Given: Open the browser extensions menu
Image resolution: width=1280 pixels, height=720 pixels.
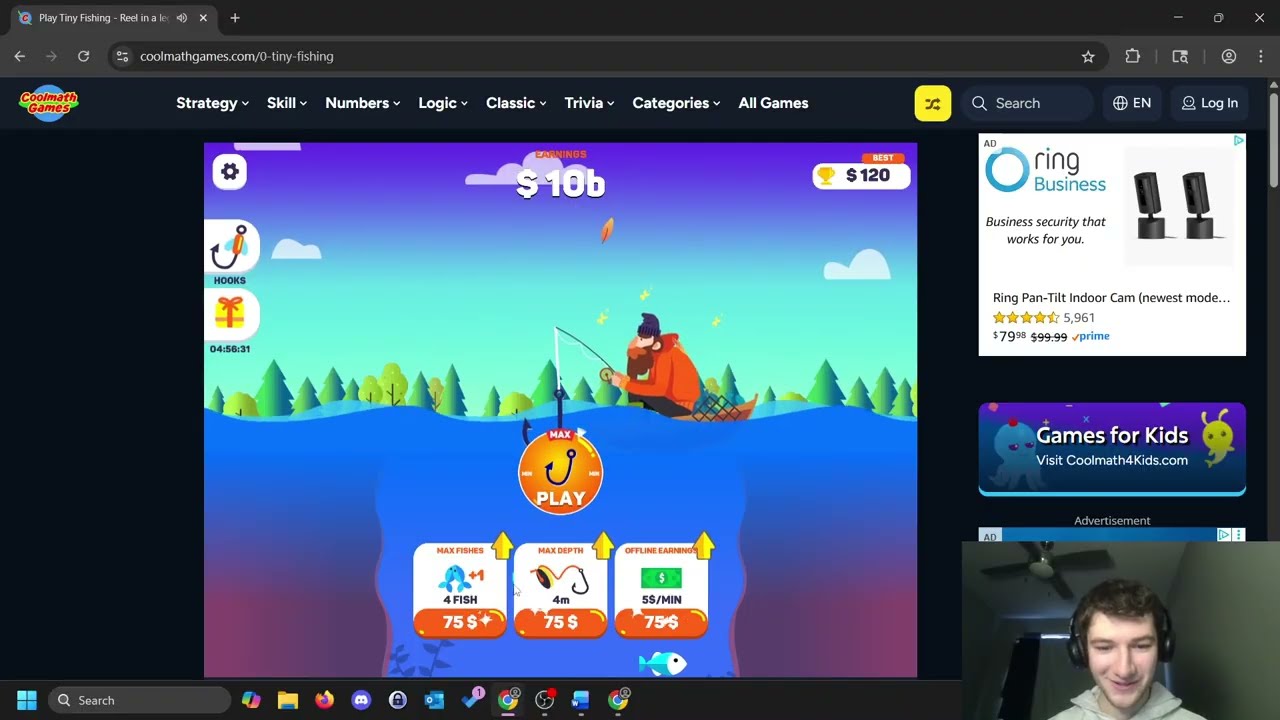Looking at the screenshot, I should pos(1132,56).
